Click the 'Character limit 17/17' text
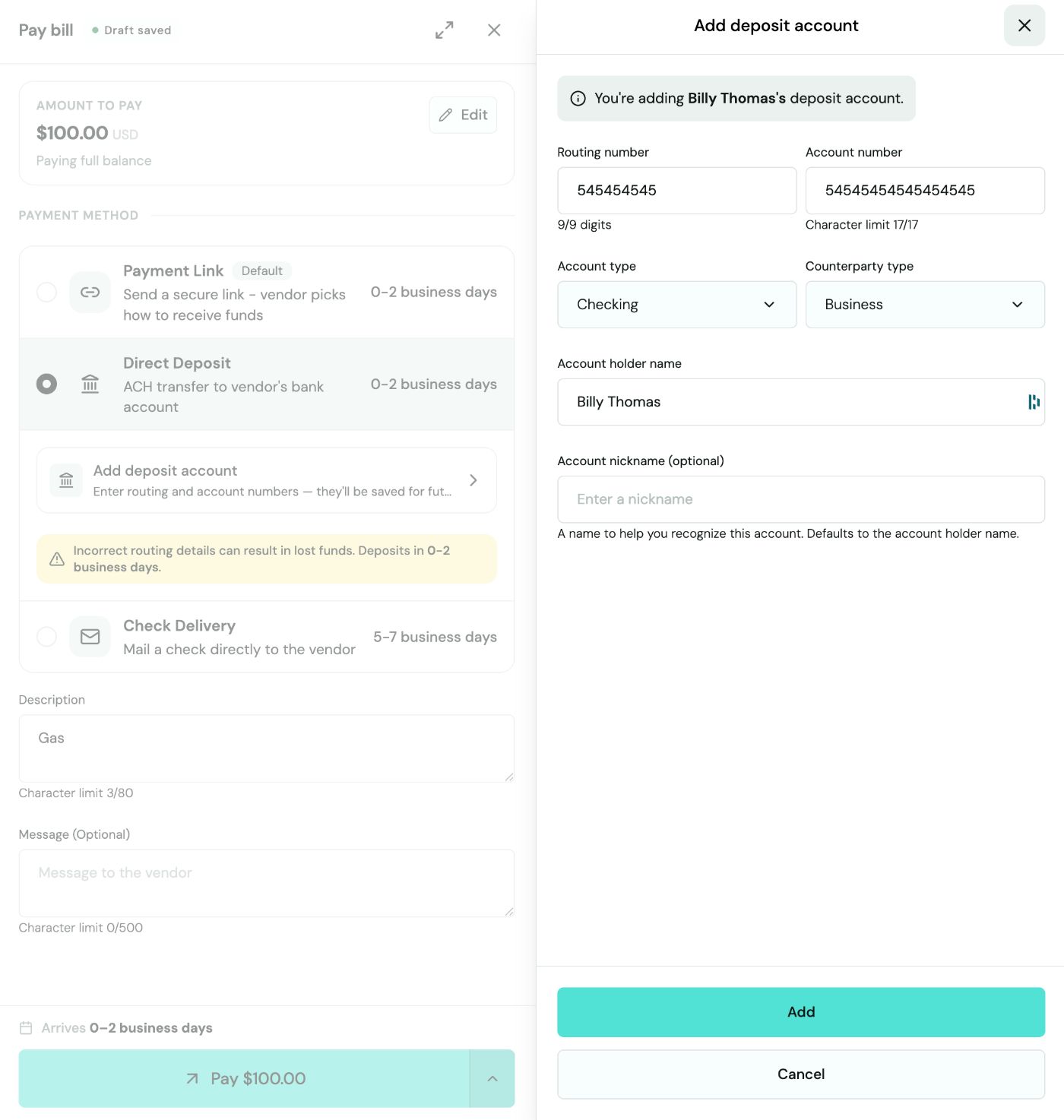This screenshot has width=1064, height=1120. (x=862, y=225)
